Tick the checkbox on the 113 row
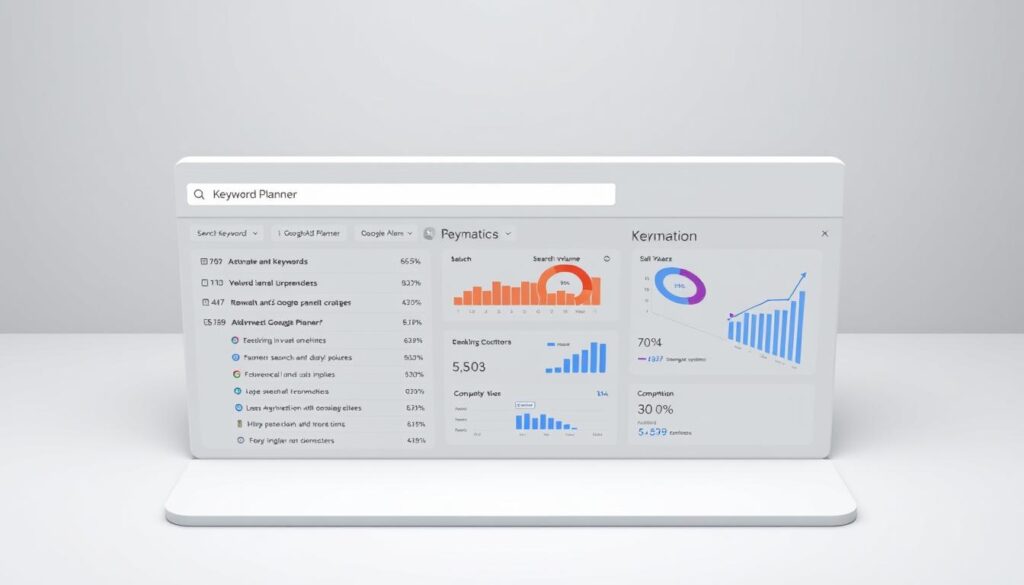The height and width of the screenshot is (585, 1024). pyautogui.click(x=204, y=283)
